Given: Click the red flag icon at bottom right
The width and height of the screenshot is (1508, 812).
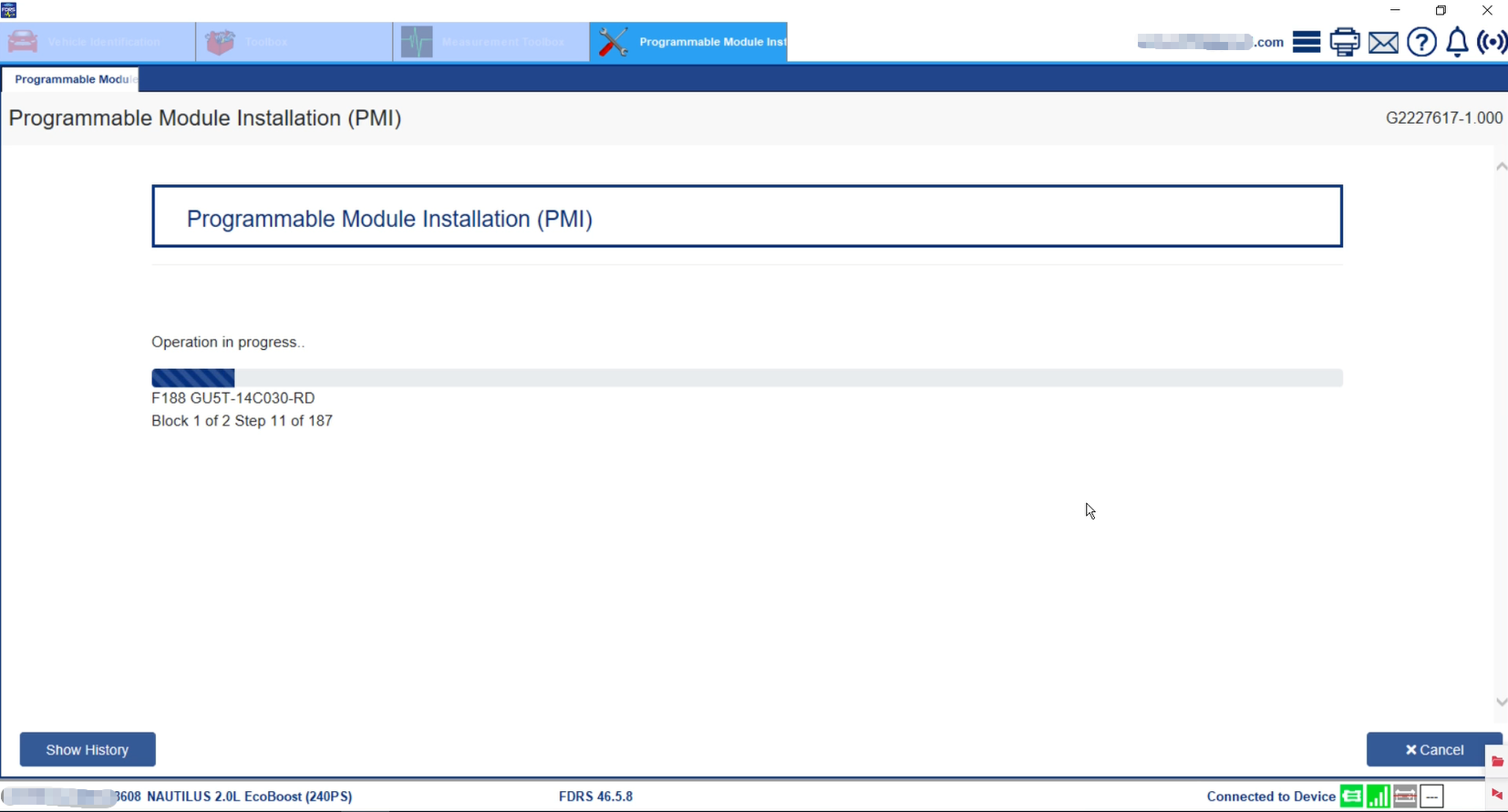Looking at the screenshot, I should tap(1497, 795).
